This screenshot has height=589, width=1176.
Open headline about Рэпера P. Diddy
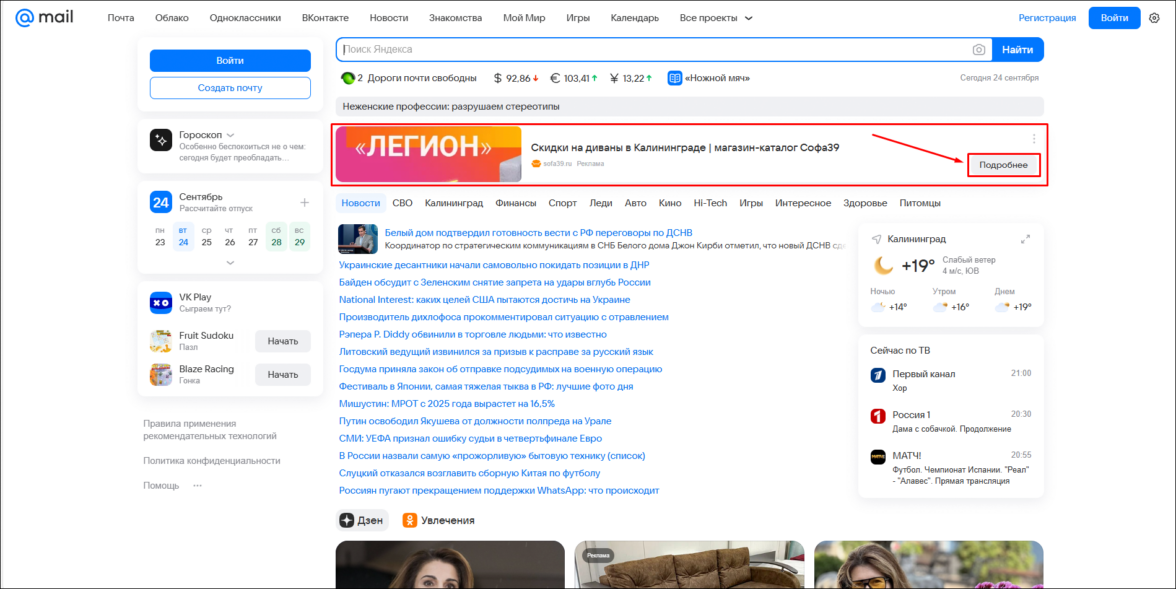tap(473, 335)
